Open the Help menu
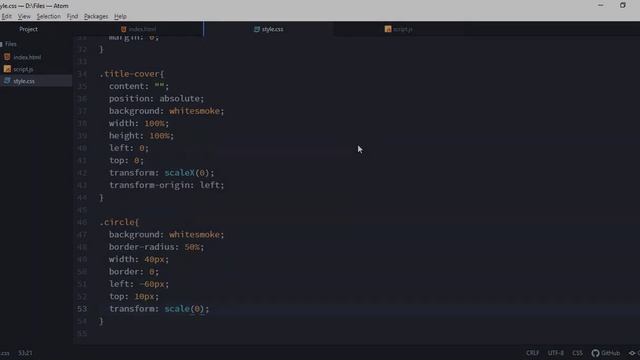640x360 pixels. (x=120, y=16)
